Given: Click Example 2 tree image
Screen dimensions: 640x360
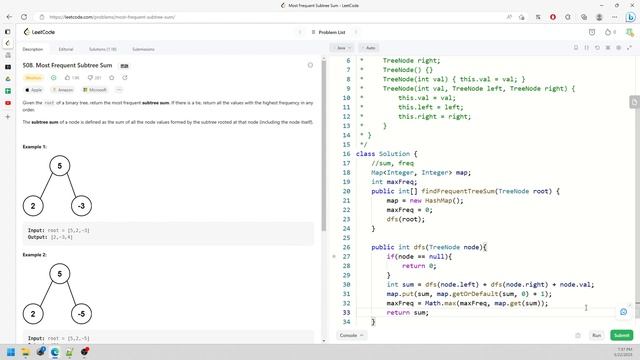Looking at the screenshot, I should (x=57, y=294).
